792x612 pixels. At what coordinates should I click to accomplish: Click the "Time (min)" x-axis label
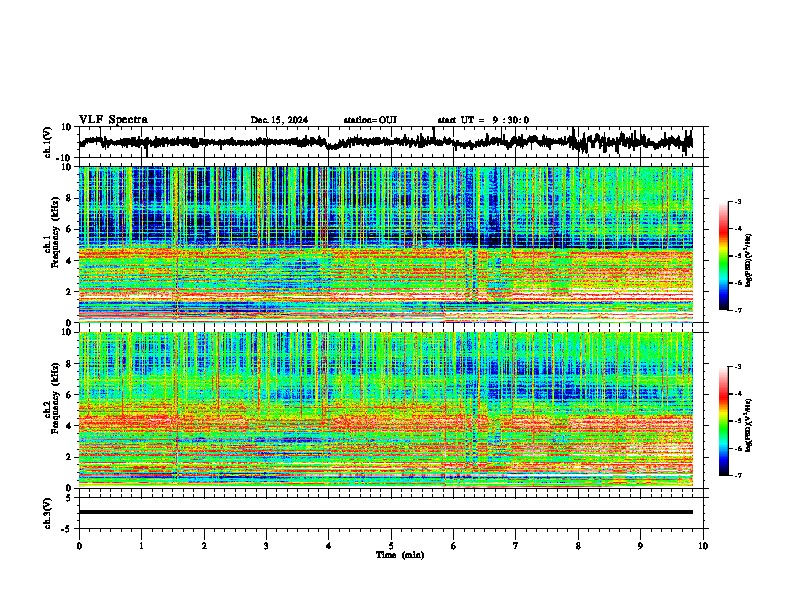pos(400,555)
